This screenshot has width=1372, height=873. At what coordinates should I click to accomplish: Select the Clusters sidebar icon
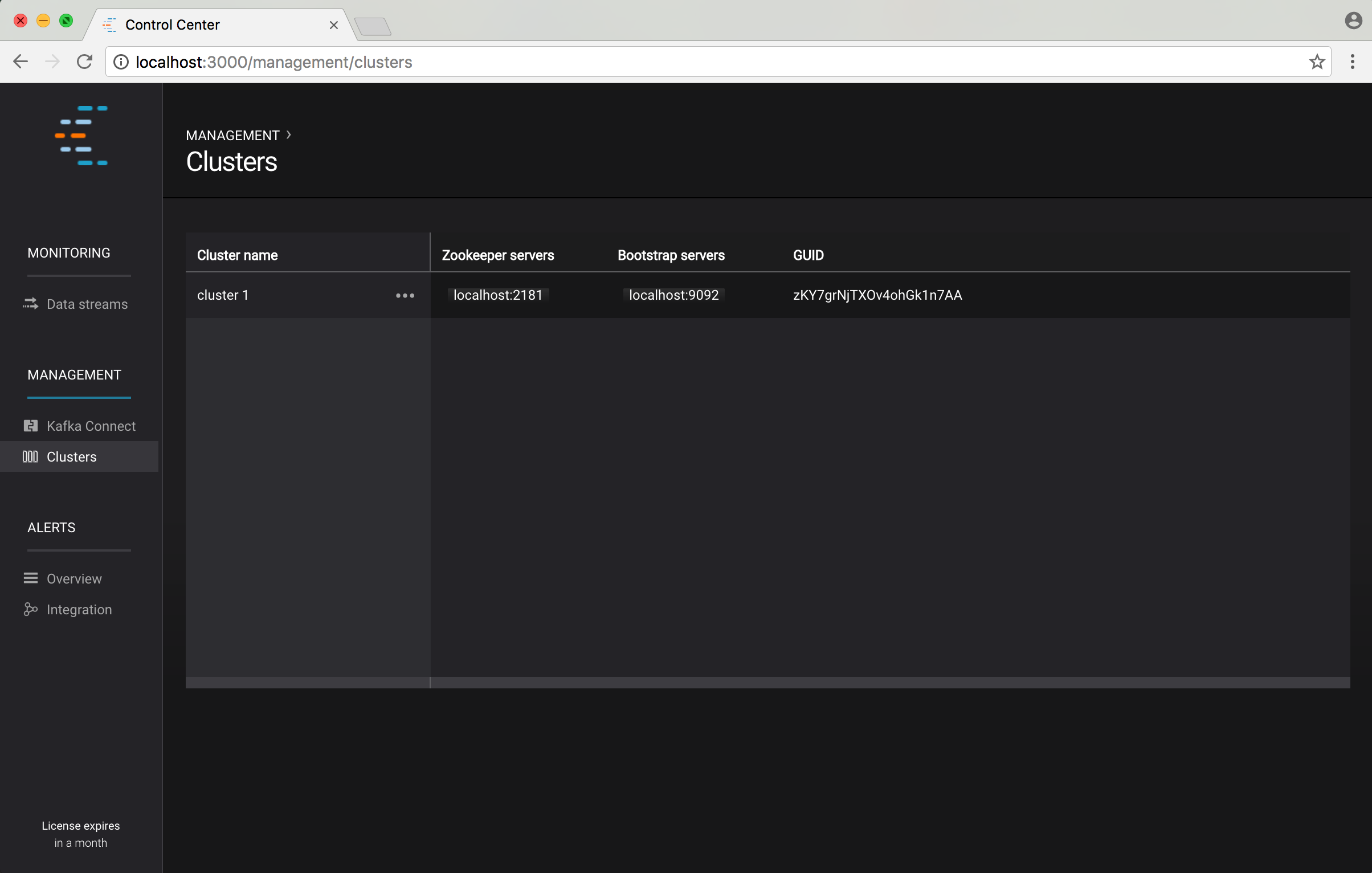tap(30, 457)
